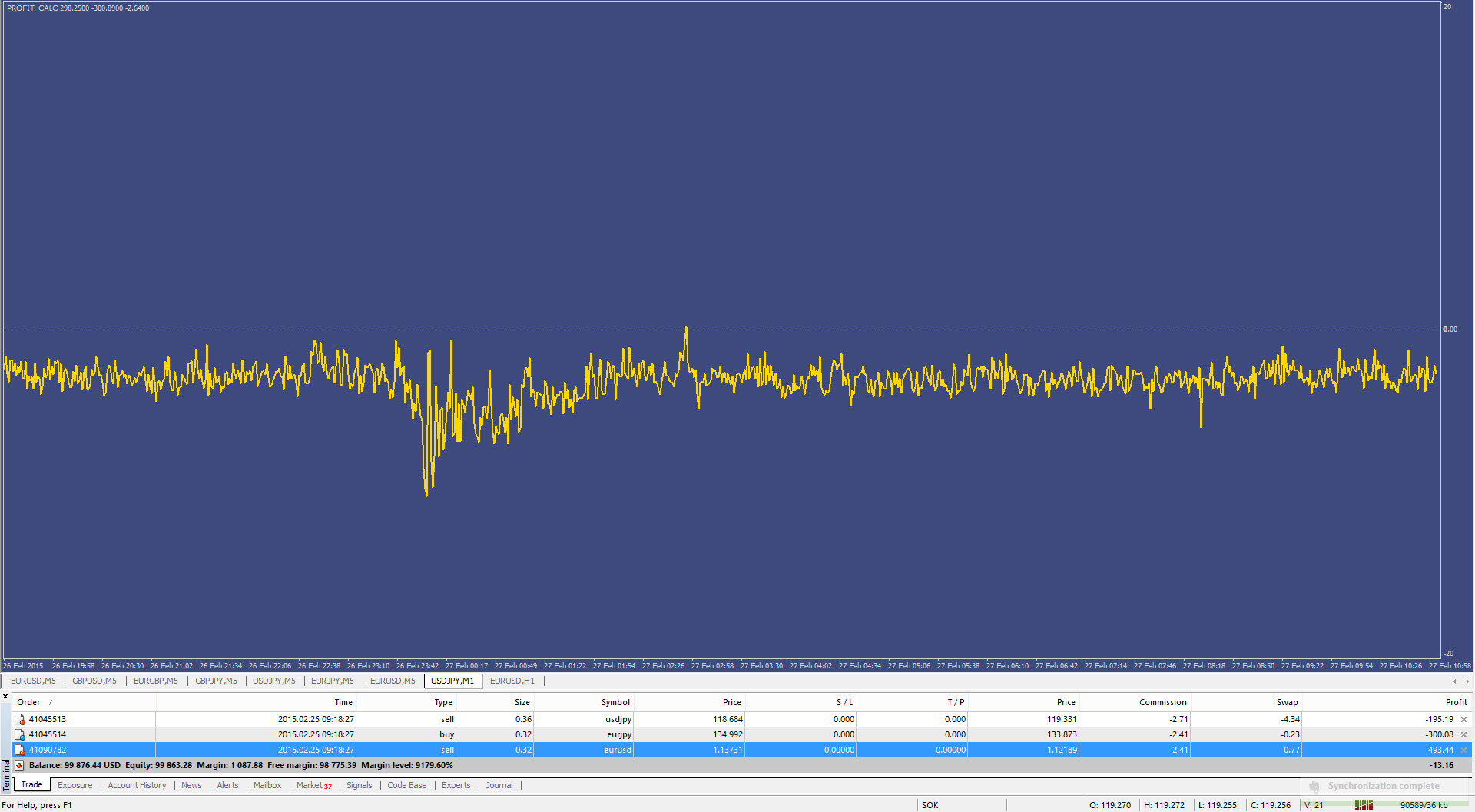This screenshot has width=1475, height=812.
Task: Switch to the EURUSD,H1 chart tab
Action: click(x=512, y=681)
